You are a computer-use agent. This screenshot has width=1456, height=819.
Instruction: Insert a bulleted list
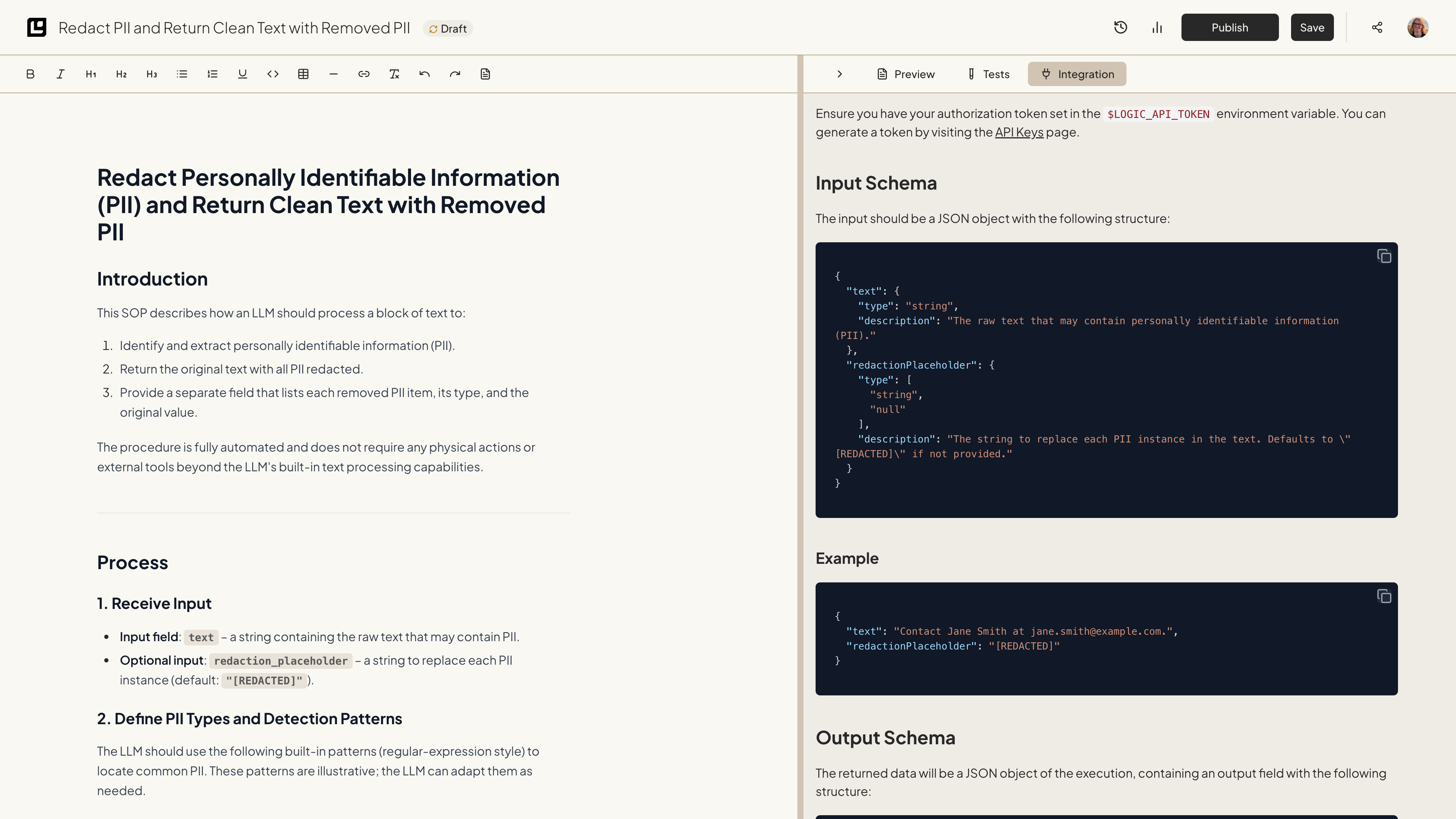(x=182, y=74)
